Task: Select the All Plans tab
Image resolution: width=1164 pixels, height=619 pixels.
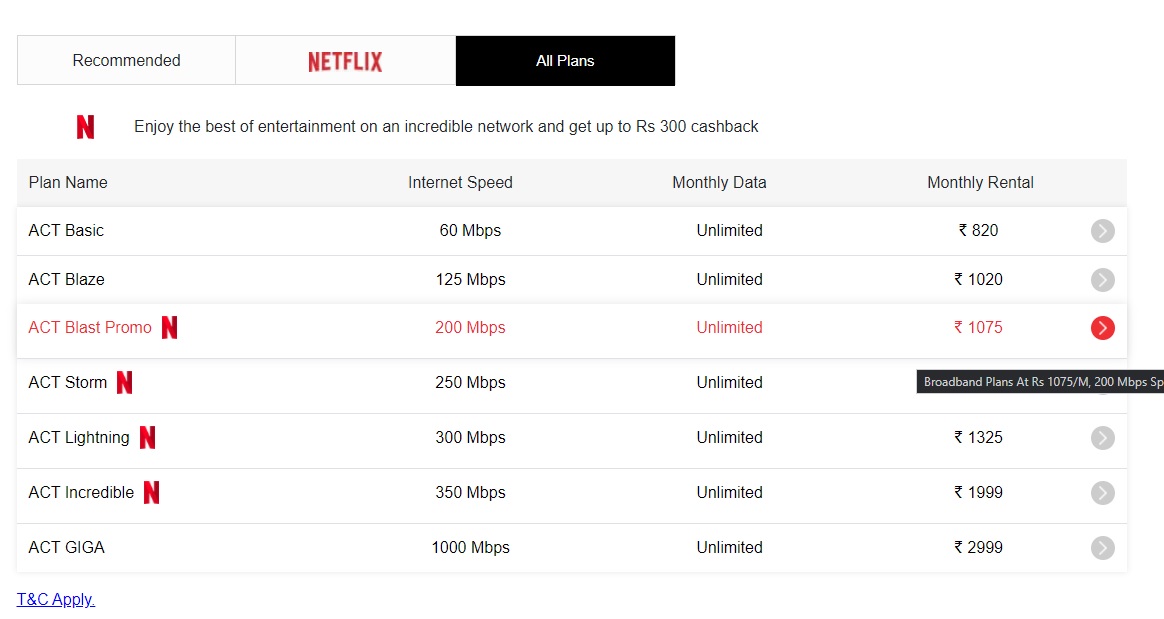Action: 565,61
